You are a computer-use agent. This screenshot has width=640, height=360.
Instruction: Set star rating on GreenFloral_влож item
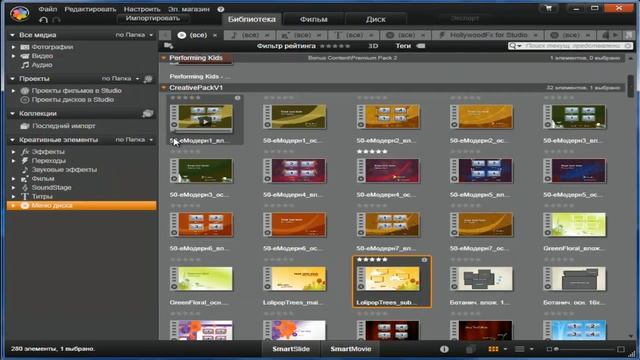click(559, 206)
